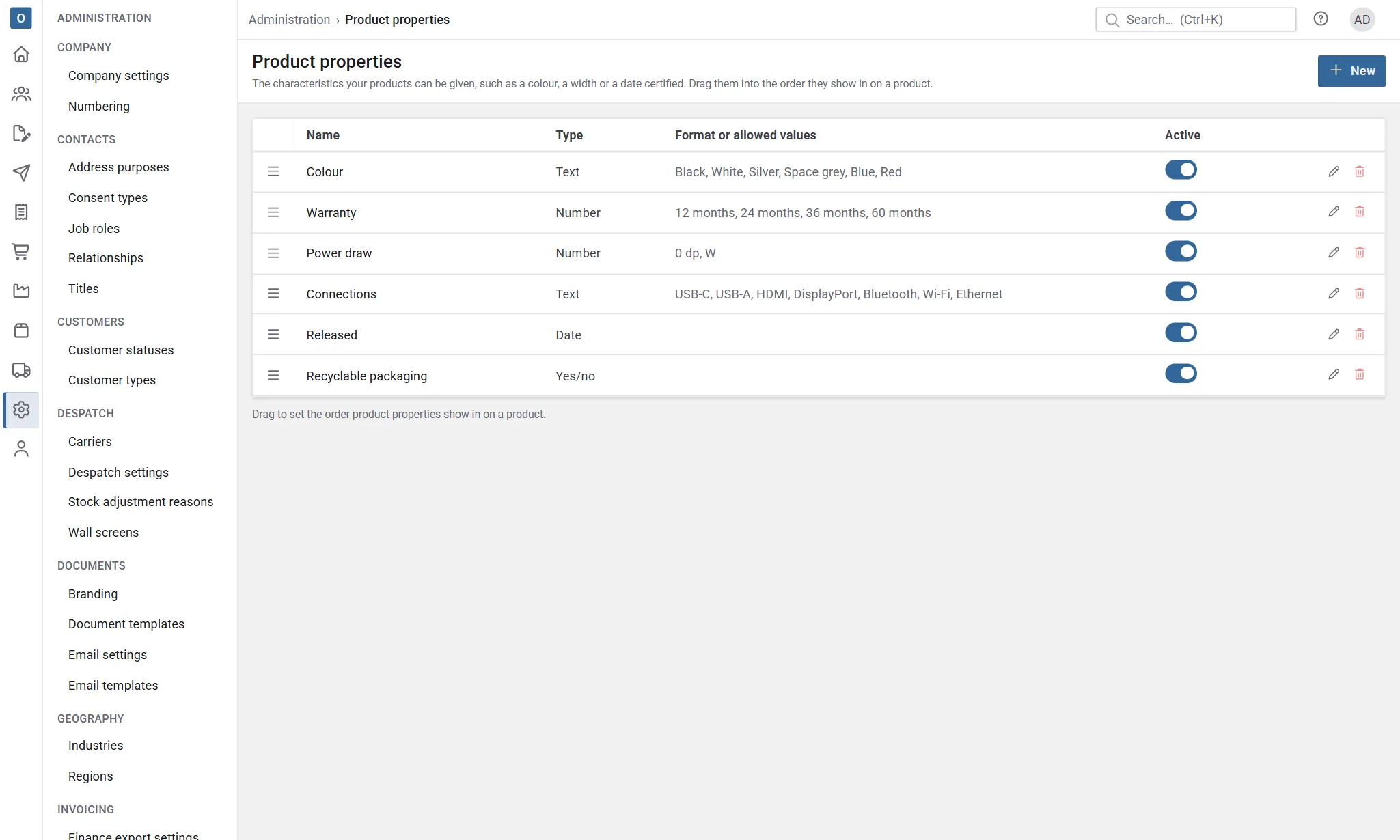Delete the Recyclable packaging property
Viewport: 1400px width, 840px height.
pos(1360,374)
